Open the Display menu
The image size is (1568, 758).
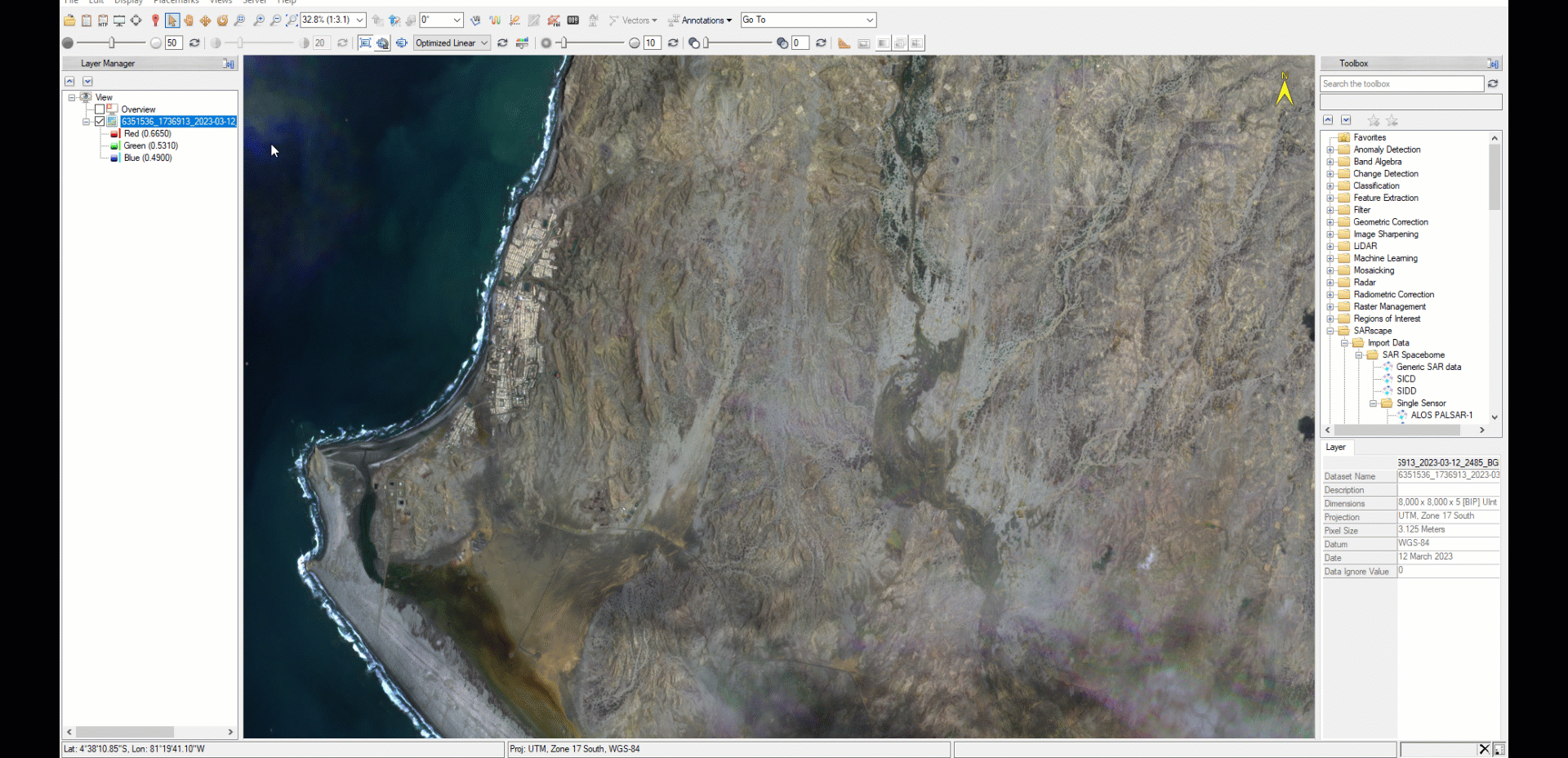(x=128, y=2)
